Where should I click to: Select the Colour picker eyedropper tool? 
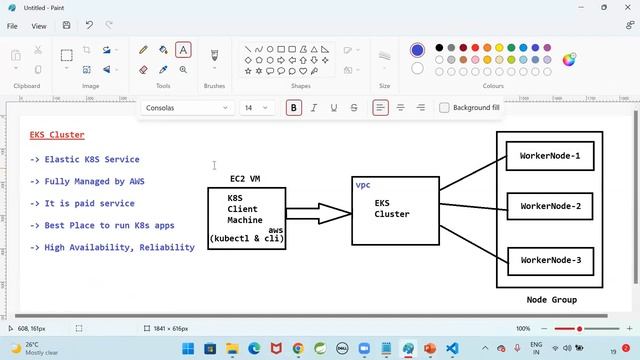tap(163, 69)
